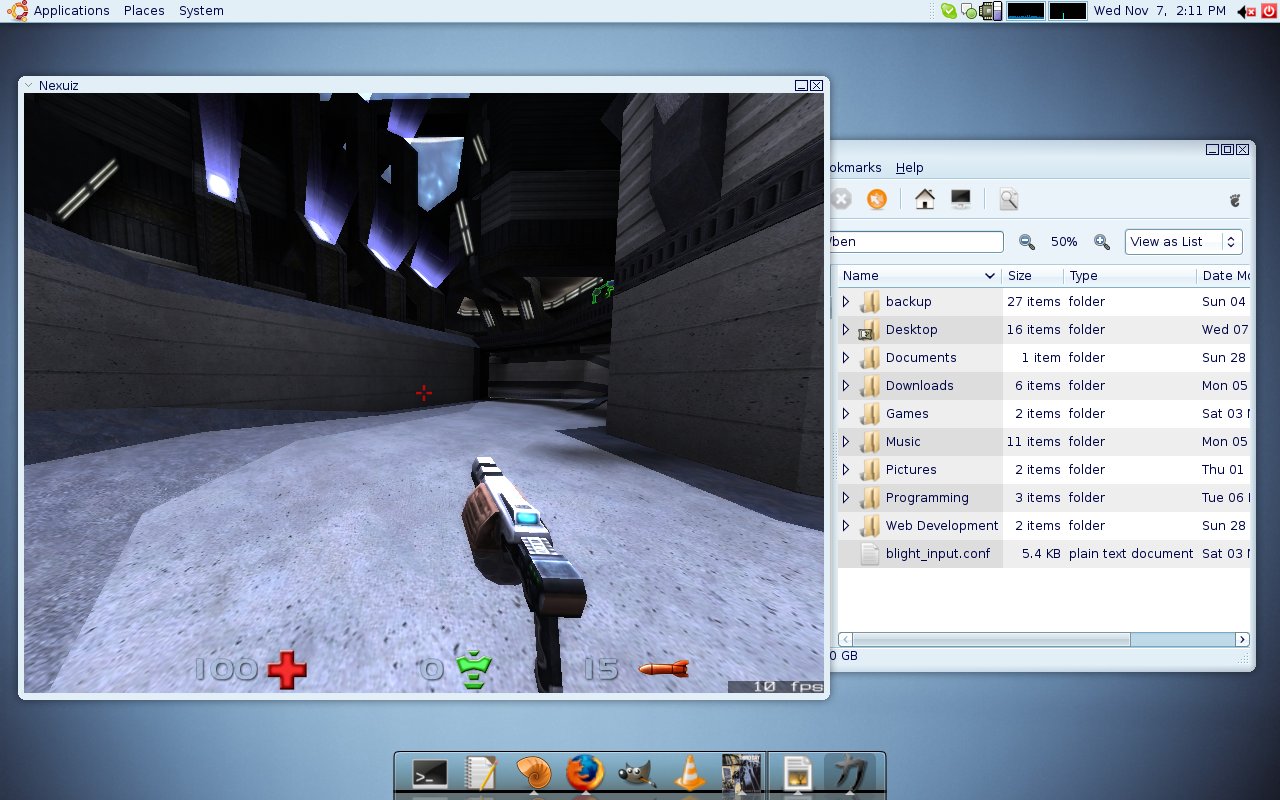
Task: Click the Home toolbar icon in file manager
Action: (x=925, y=199)
